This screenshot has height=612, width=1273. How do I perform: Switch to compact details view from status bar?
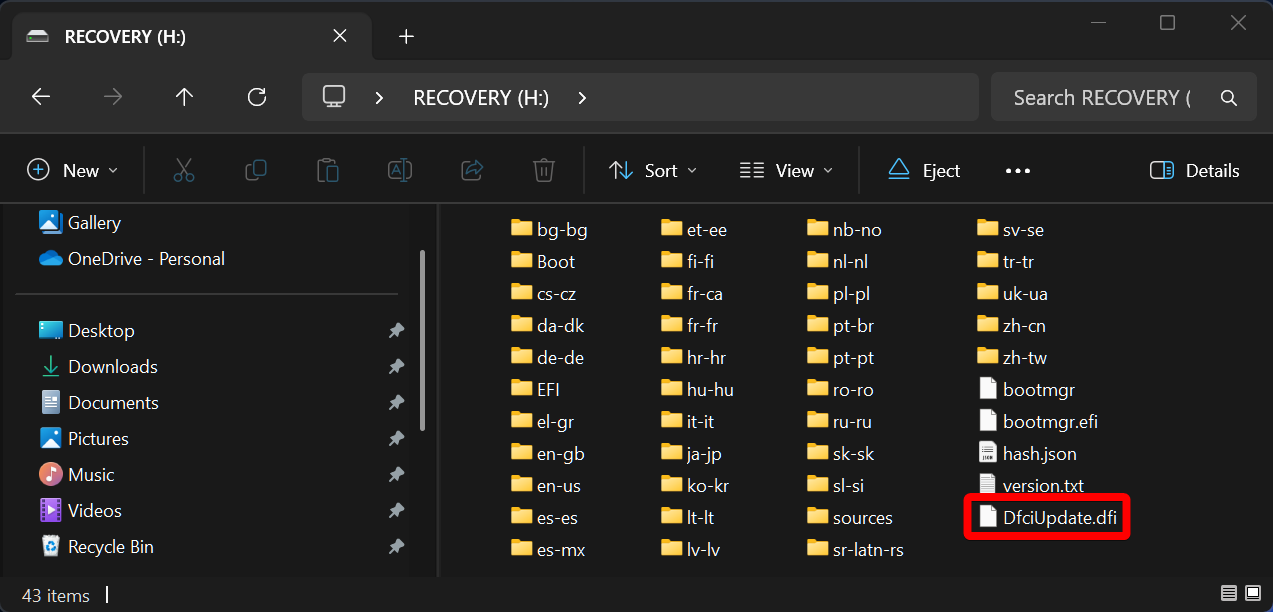[1228, 594]
